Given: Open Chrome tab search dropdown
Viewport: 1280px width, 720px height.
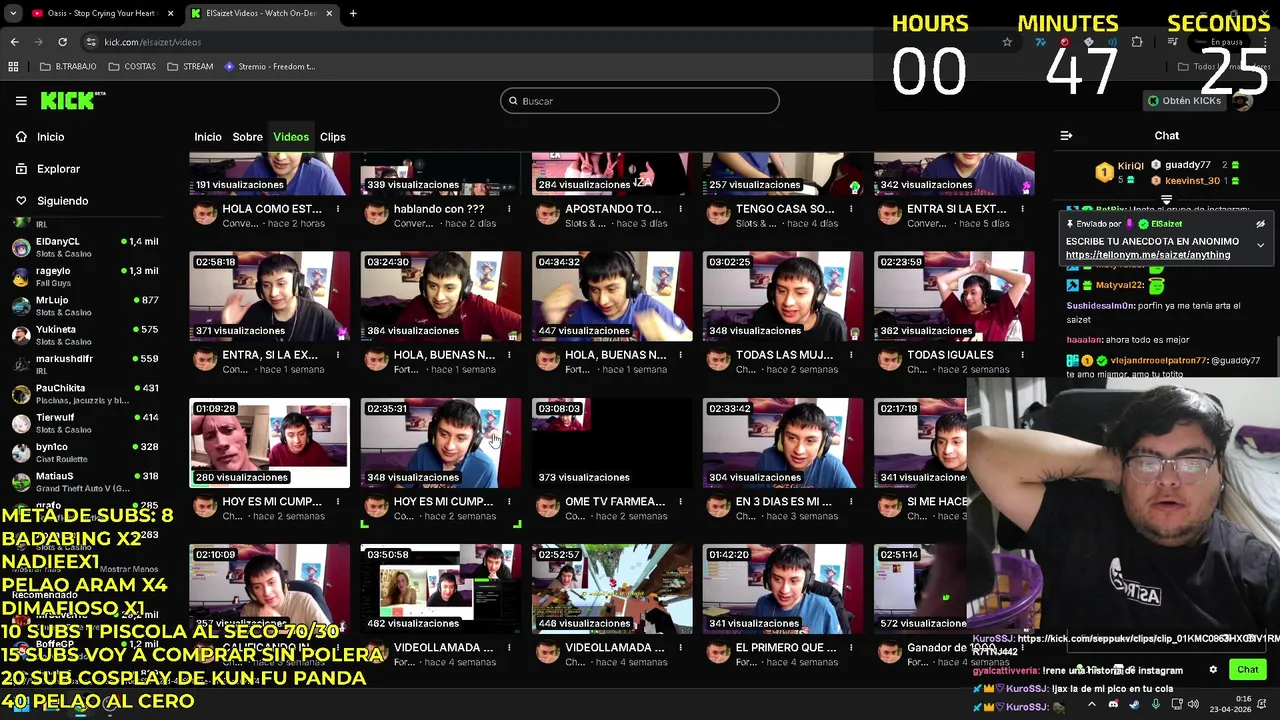Looking at the screenshot, I should (x=13, y=13).
